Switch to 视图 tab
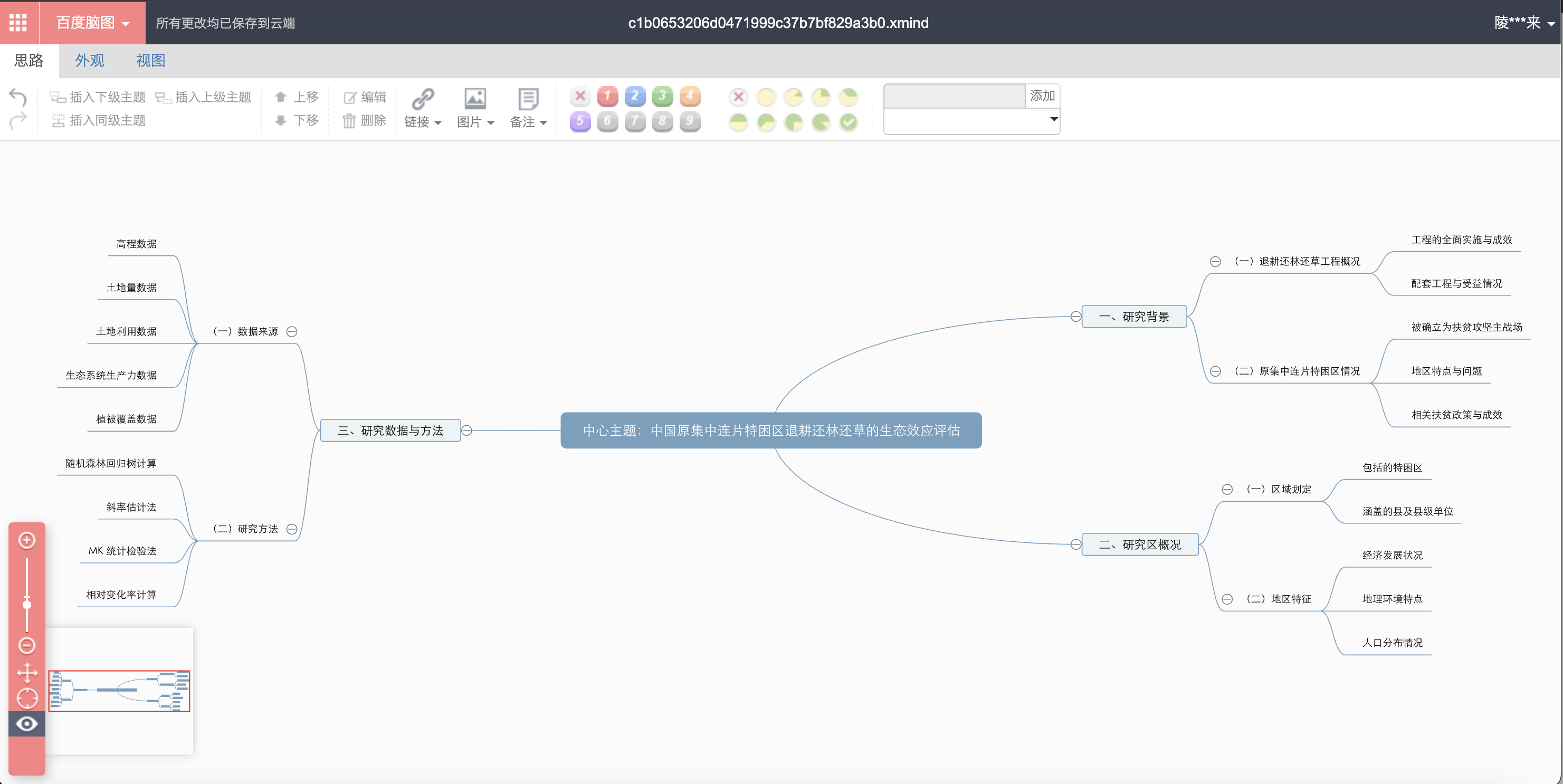The width and height of the screenshot is (1563, 784). (150, 60)
